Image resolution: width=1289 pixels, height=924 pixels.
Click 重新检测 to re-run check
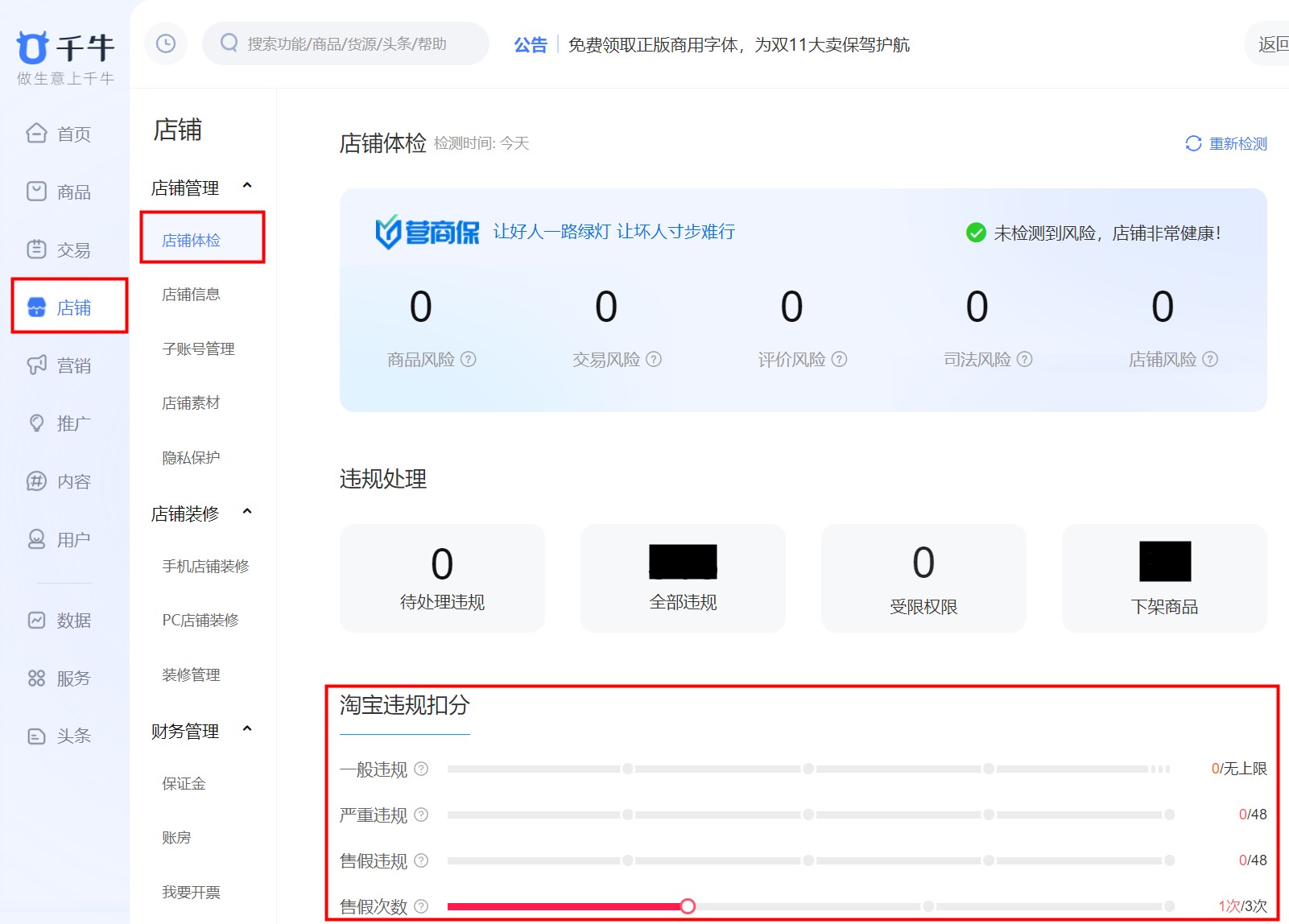coord(1227,143)
